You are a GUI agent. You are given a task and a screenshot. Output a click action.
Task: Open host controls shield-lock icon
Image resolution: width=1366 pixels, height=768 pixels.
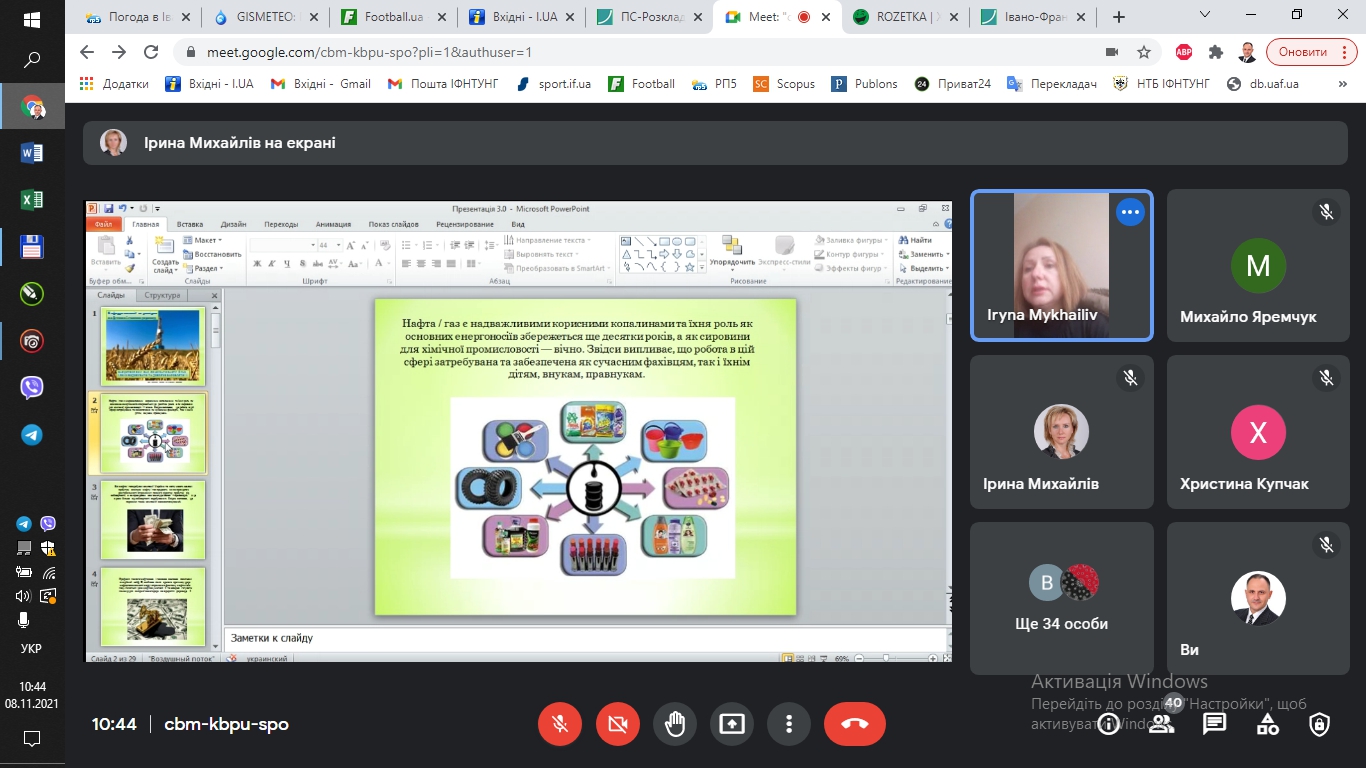coord(1320,724)
